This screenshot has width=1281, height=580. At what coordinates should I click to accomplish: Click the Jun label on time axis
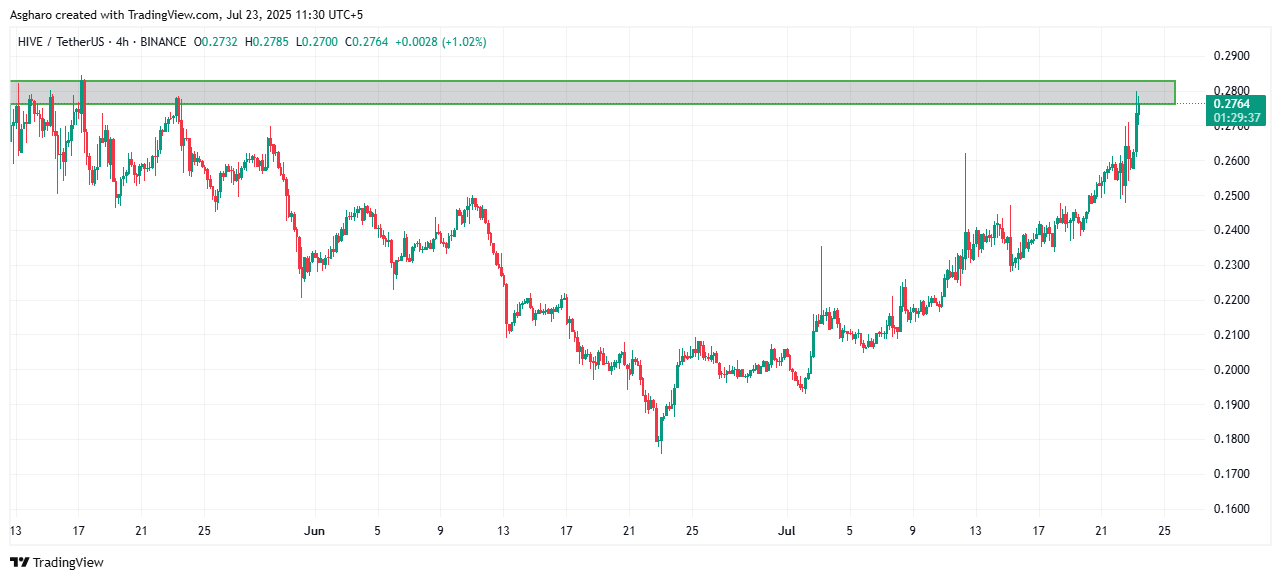314,530
